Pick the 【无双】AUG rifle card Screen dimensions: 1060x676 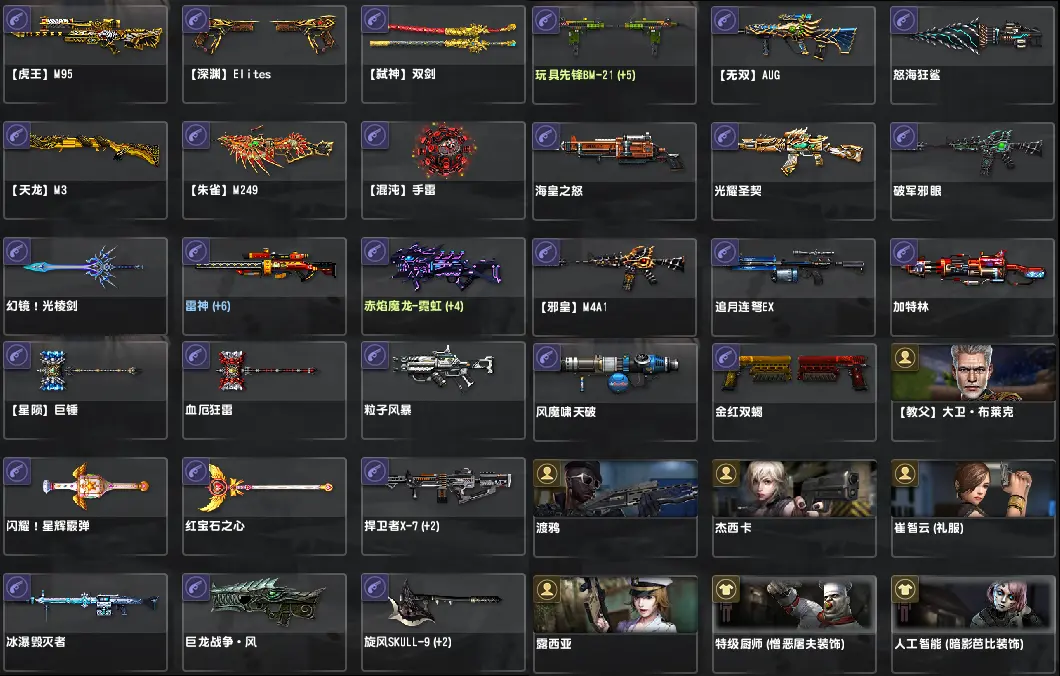click(794, 55)
